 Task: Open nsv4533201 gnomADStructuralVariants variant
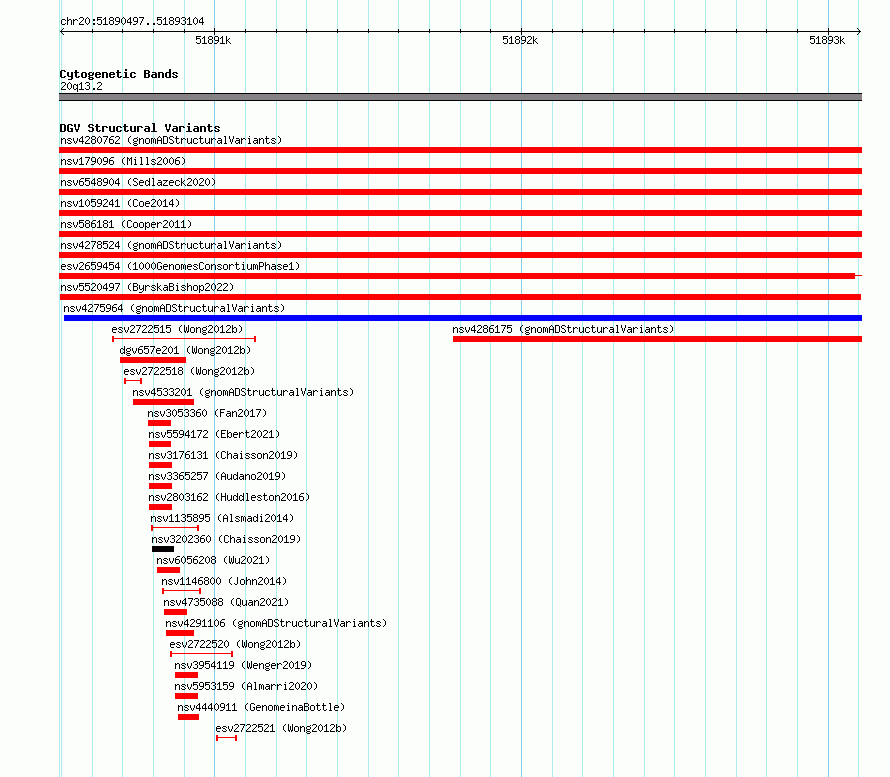coord(243,392)
